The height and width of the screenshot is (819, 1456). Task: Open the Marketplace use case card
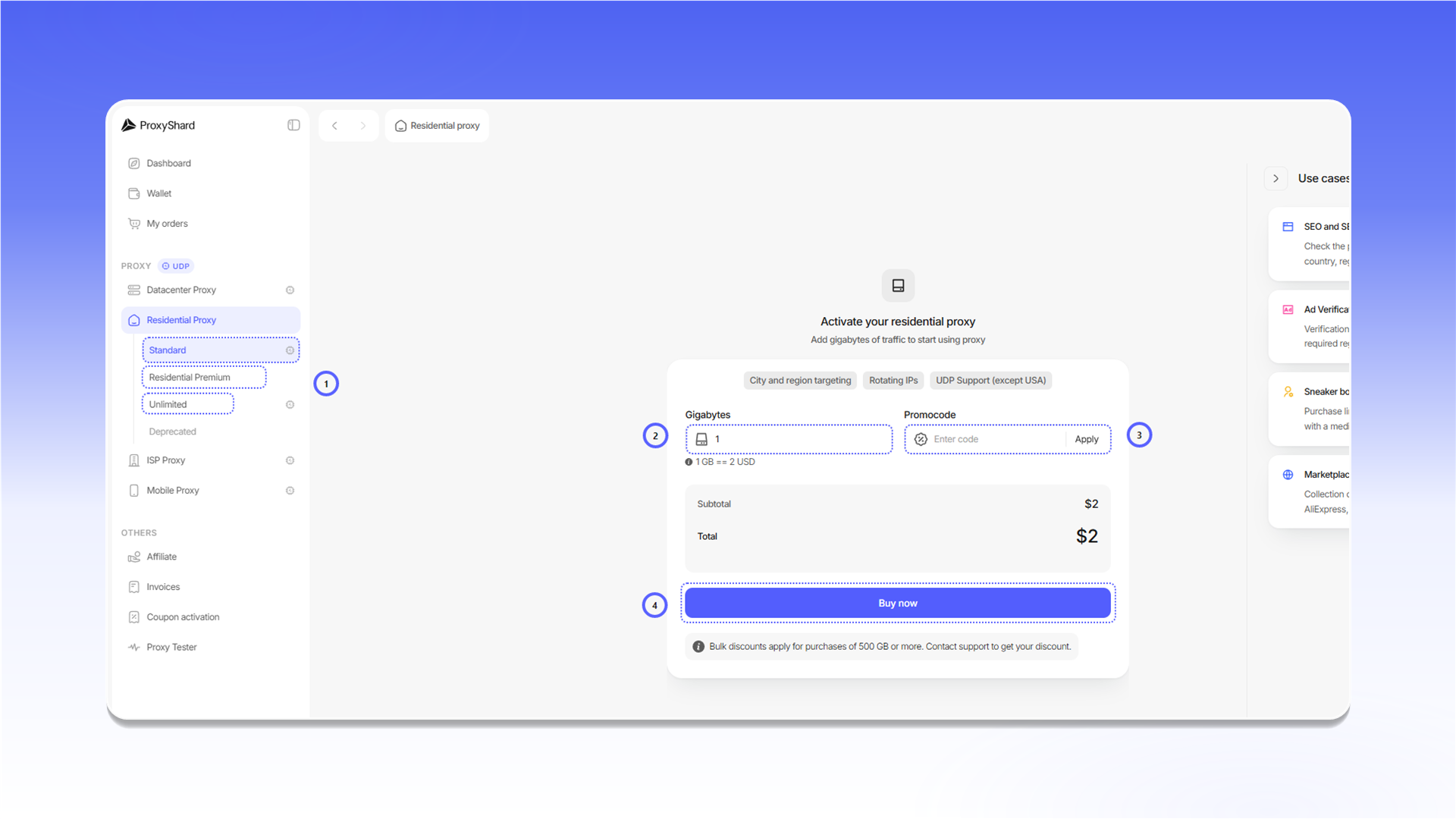(x=1310, y=492)
